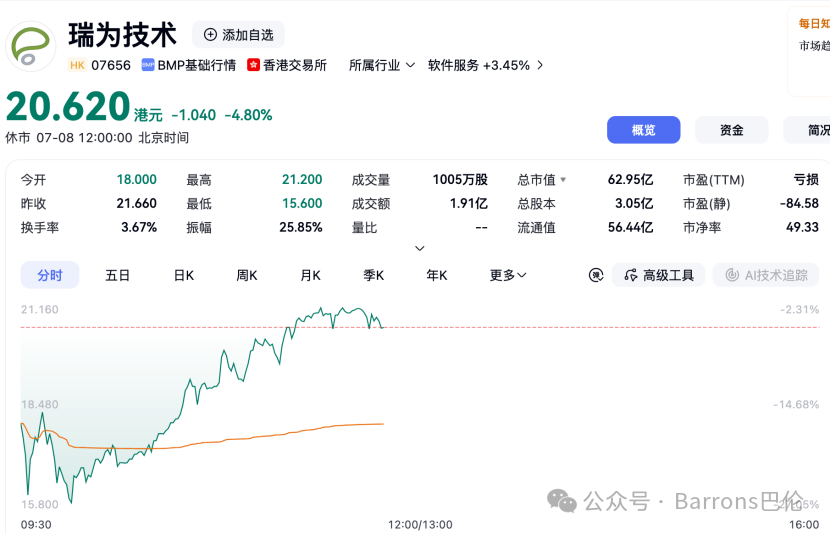Click the 瑞为技术 company logo
This screenshot has width=830, height=534.
point(31,47)
